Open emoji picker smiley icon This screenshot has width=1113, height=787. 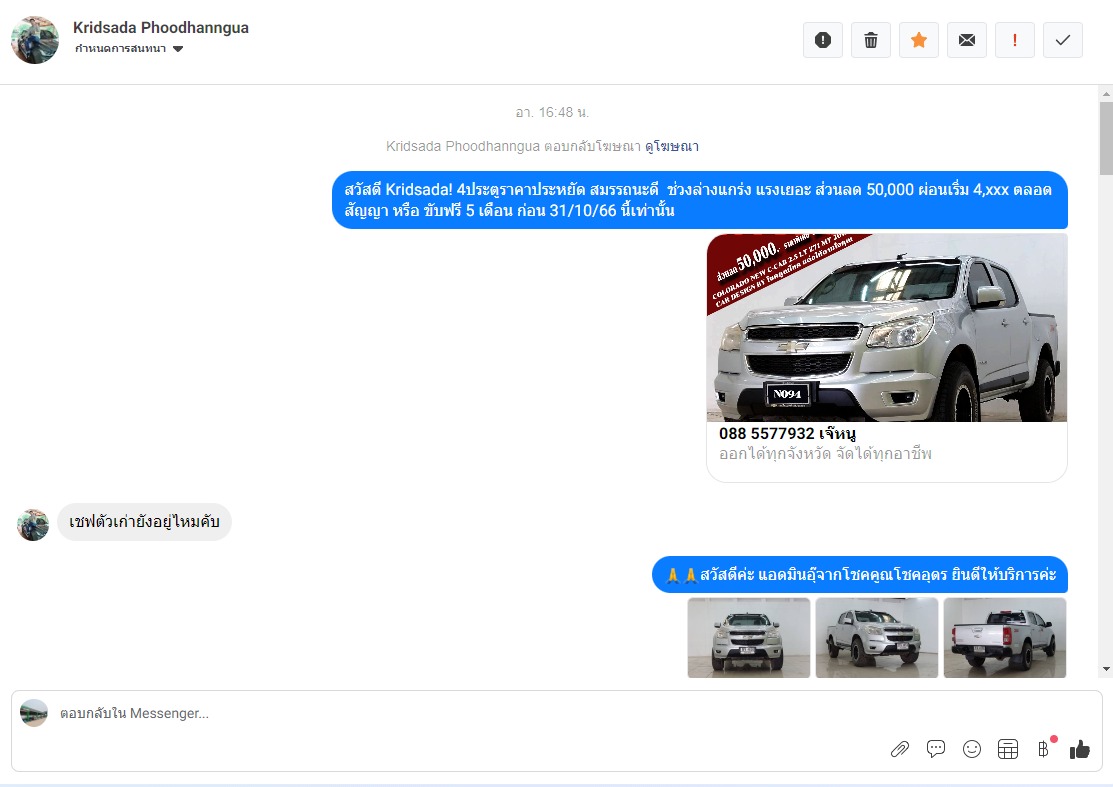click(972, 749)
